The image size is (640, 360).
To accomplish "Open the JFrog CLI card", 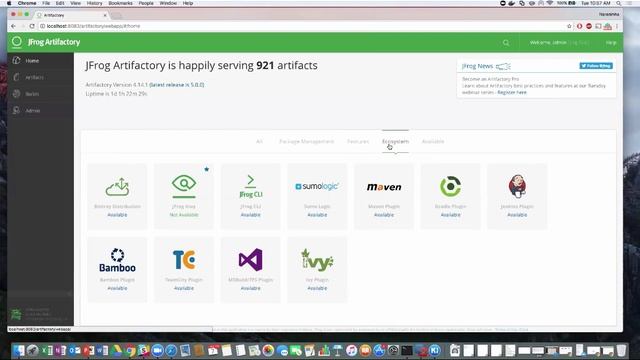I will coord(251,196).
